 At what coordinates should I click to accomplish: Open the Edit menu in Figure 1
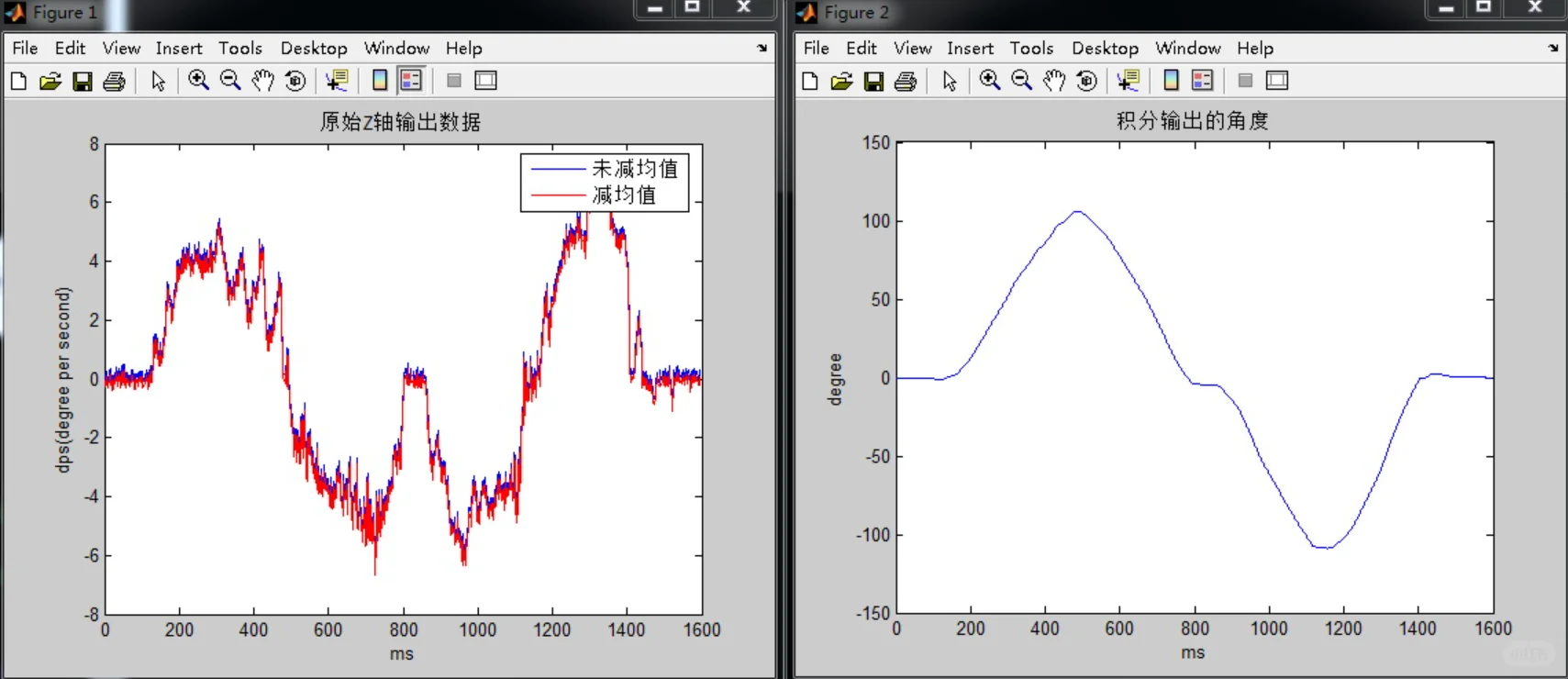(x=70, y=49)
